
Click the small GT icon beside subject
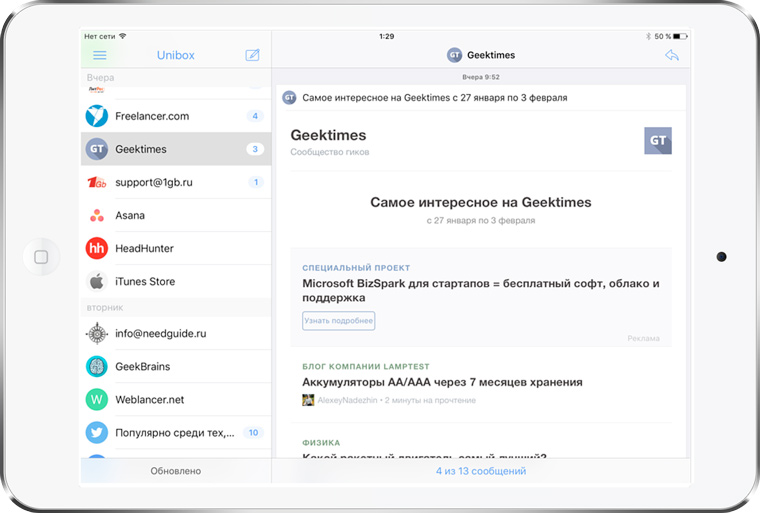289,97
